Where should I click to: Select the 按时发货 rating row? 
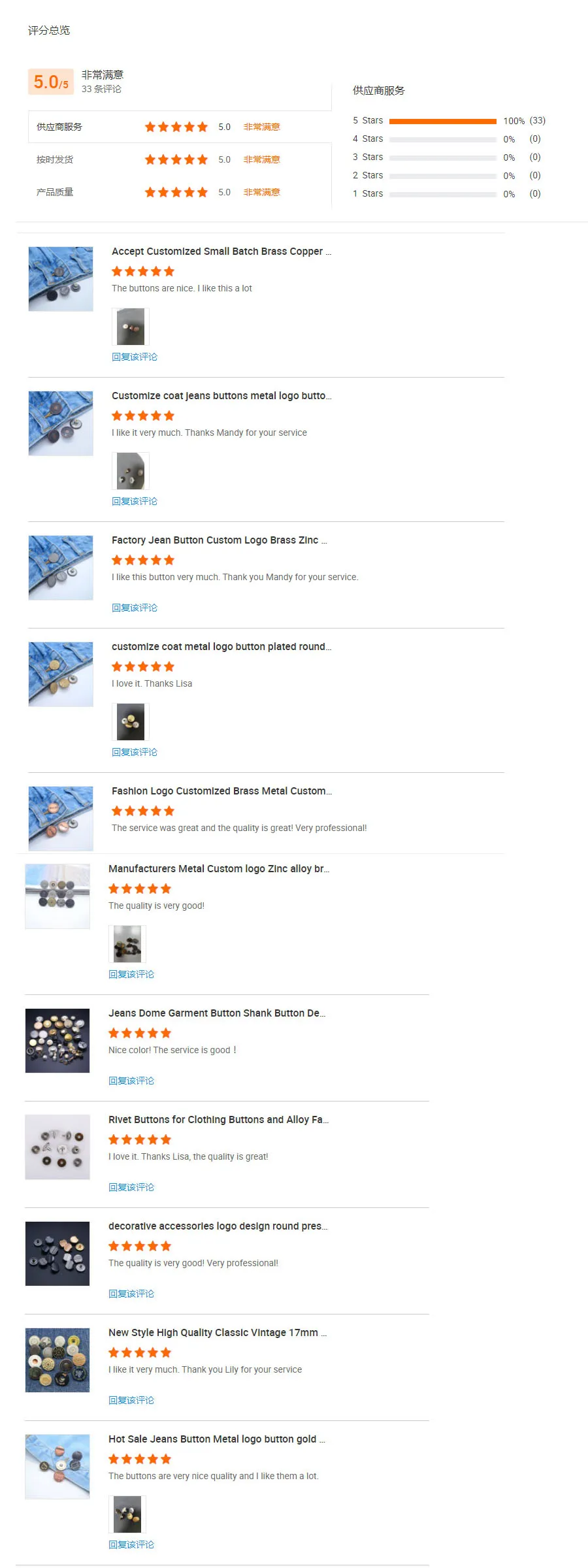coord(180,159)
